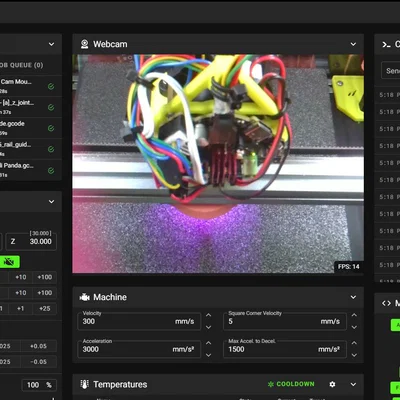Click the Macros code brackets icon
Screen dimensions: 400x400
[x=386, y=303]
